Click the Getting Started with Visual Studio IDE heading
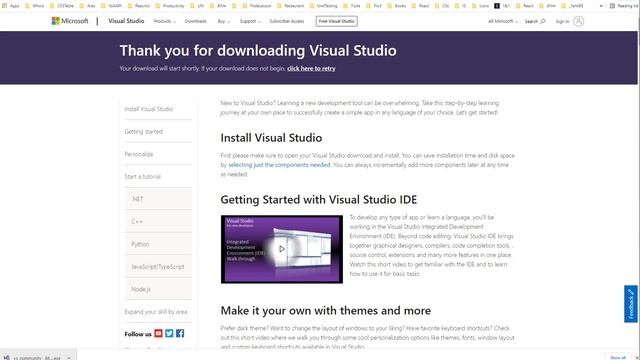Image resolution: width=640 pixels, height=360 pixels. pos(318,200)
